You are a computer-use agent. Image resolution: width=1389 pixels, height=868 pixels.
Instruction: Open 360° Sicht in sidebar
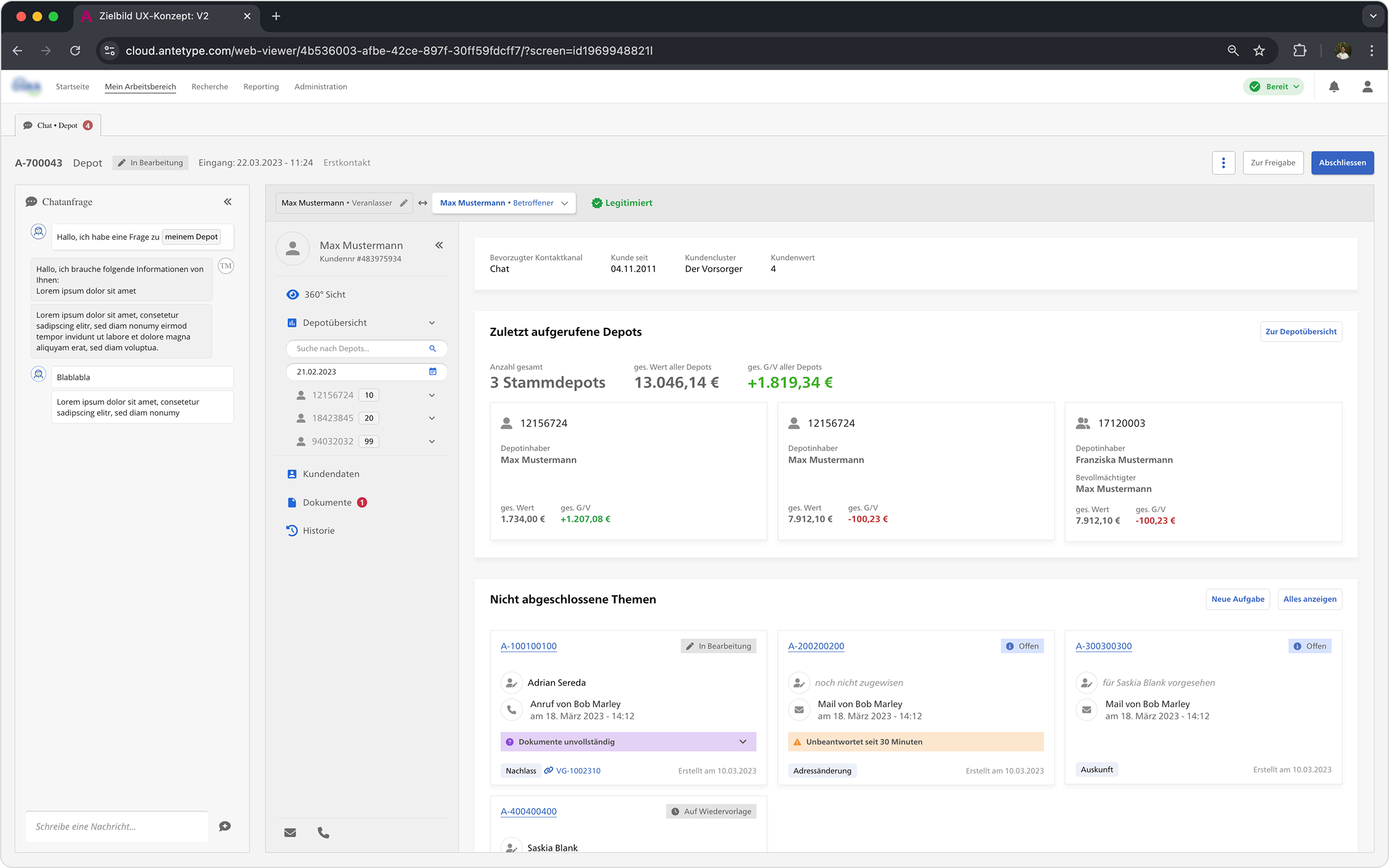point(316,294)
